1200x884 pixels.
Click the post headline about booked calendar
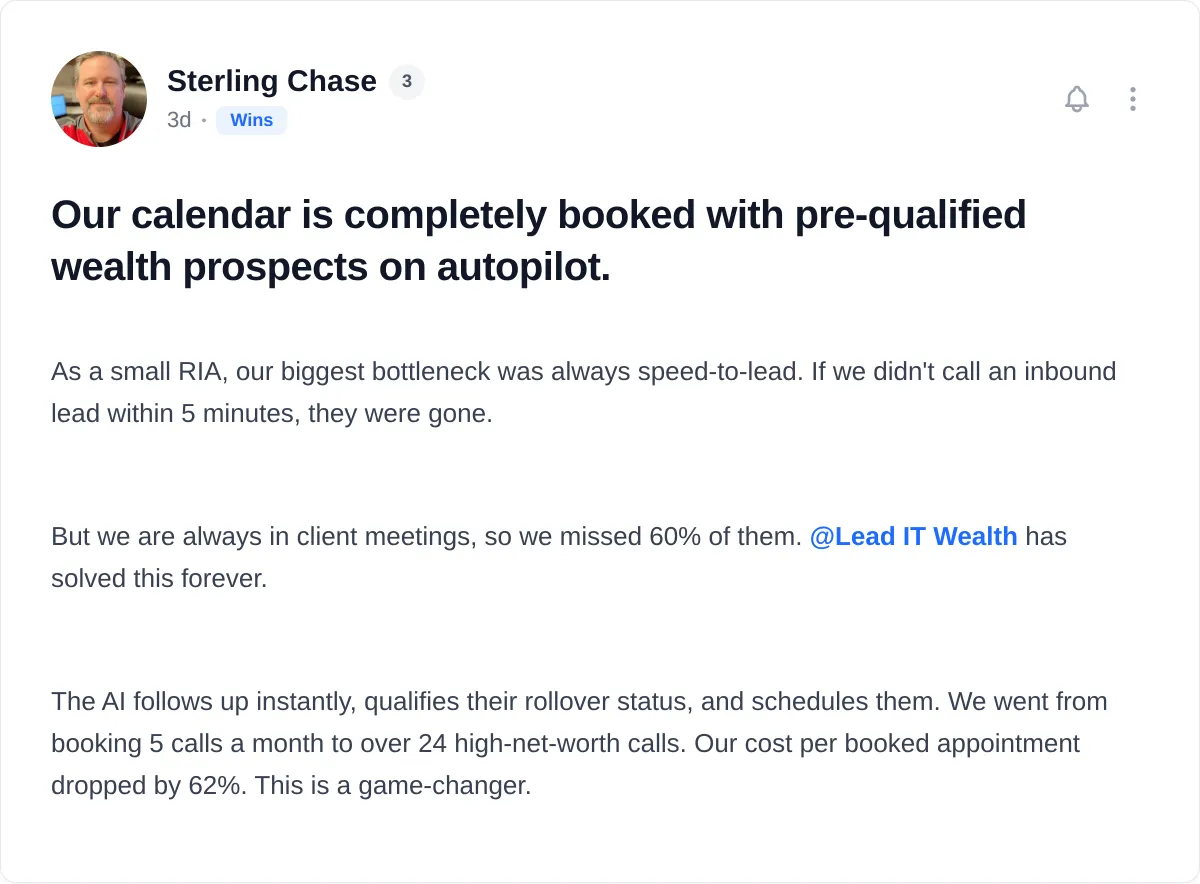(539, 241)
